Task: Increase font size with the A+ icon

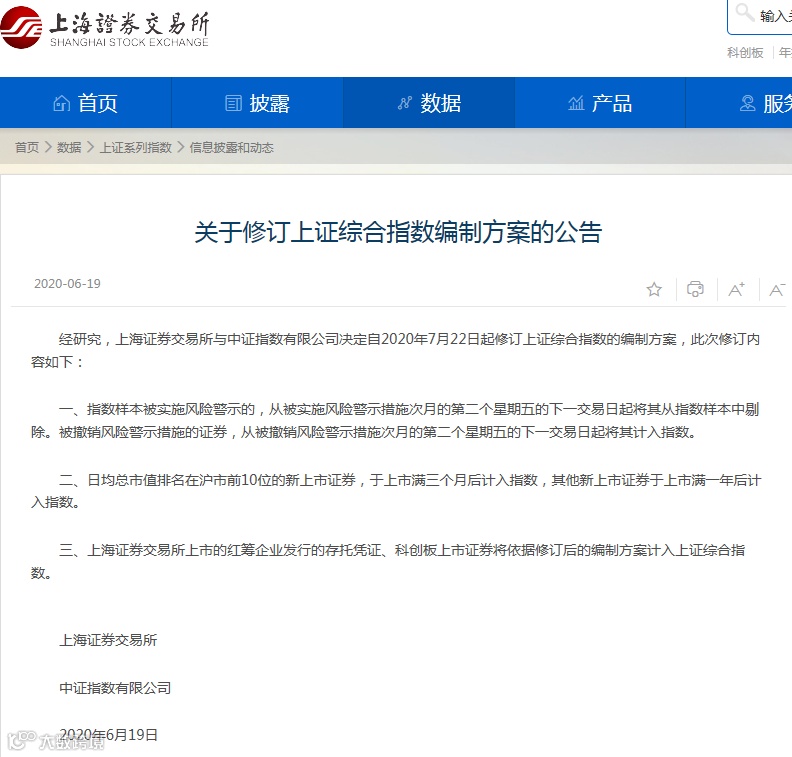Action: point(736,289)
